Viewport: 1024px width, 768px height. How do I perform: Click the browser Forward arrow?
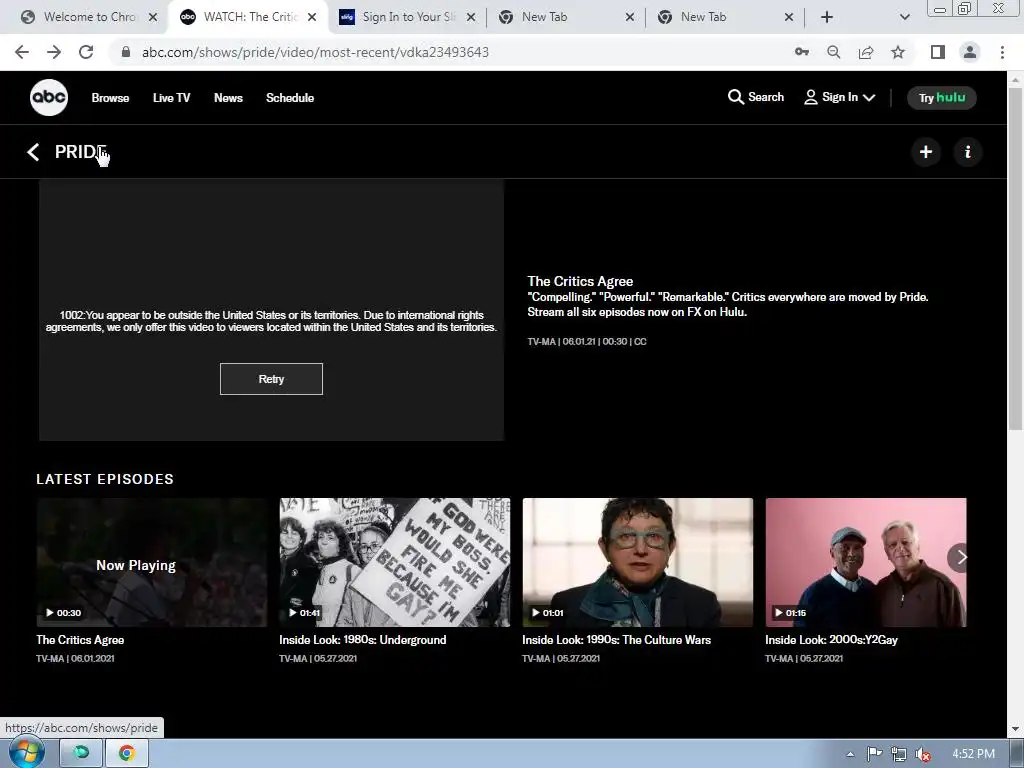[54, 52]
